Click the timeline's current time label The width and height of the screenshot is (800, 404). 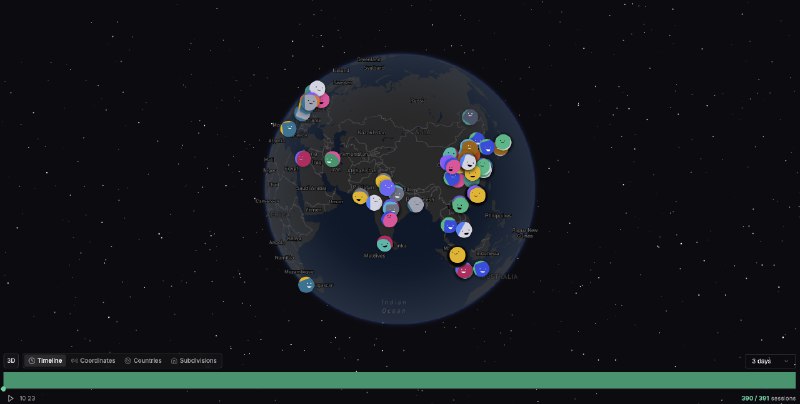27,398
